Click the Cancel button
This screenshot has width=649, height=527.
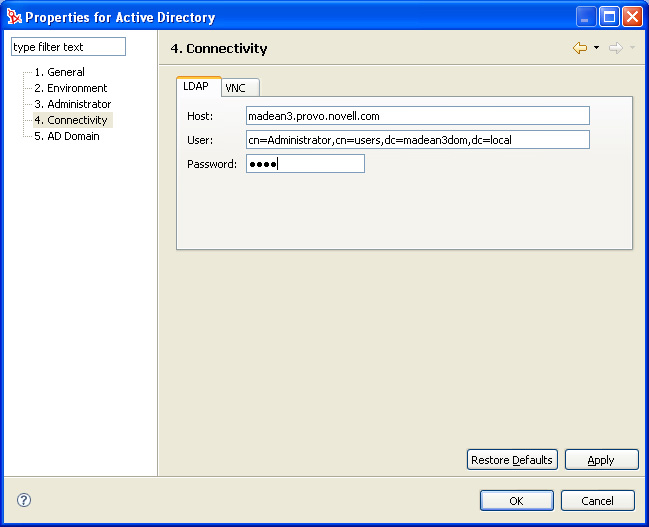click(x=598, y=501)
